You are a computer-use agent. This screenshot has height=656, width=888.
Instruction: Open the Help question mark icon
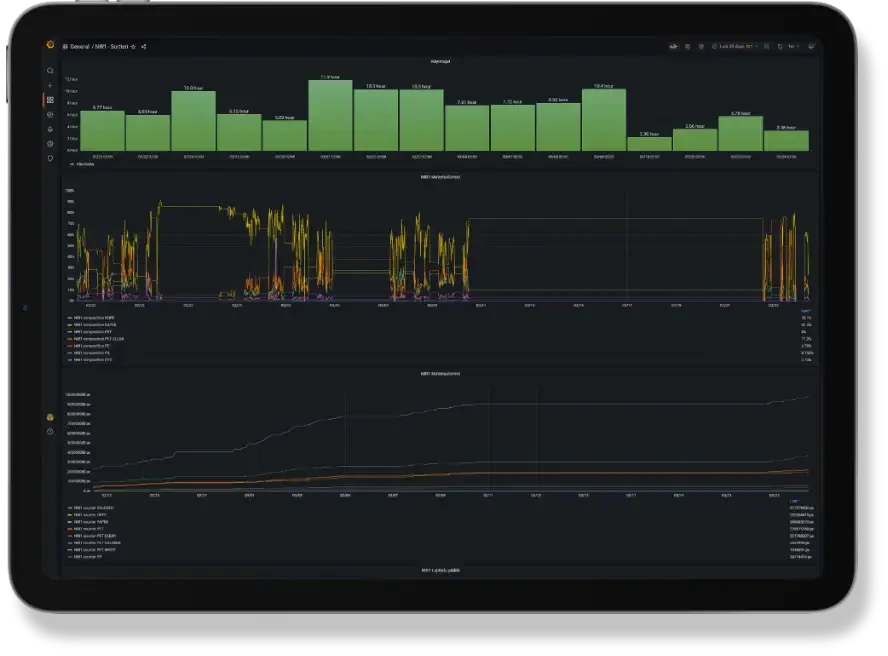[x=50, y=432]
